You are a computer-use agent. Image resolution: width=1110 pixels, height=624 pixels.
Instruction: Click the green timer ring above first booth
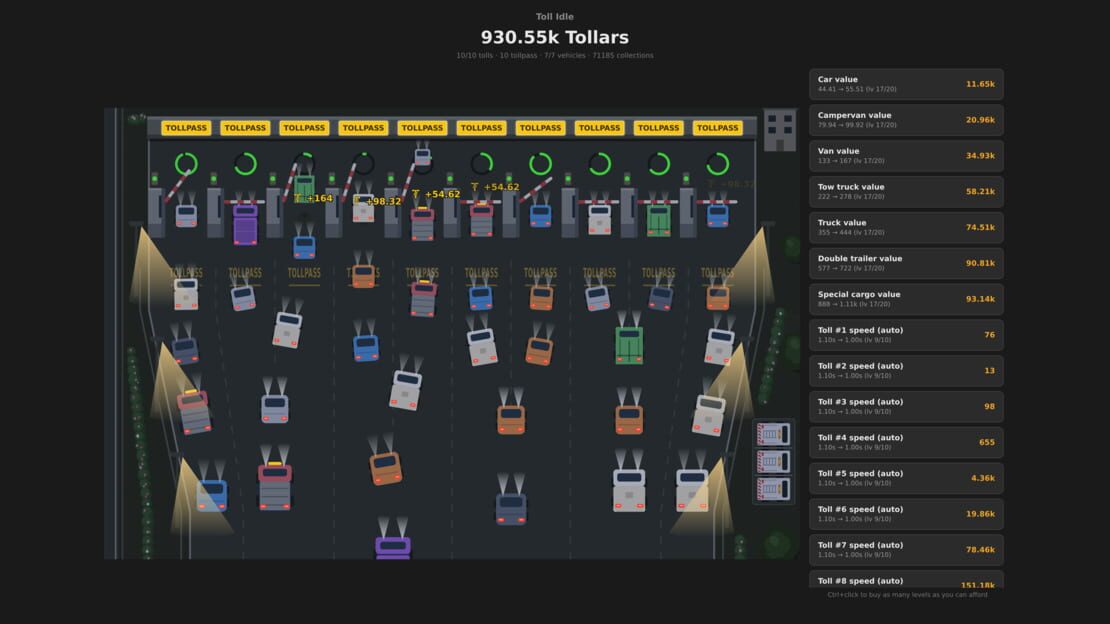(186, 164)
